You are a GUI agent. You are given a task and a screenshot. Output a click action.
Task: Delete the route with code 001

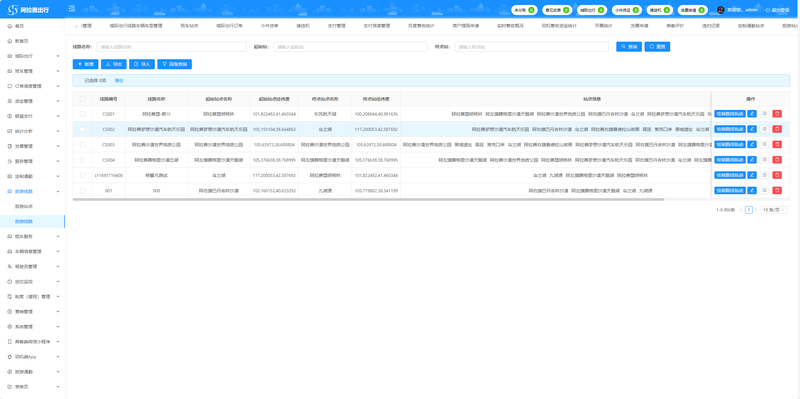pyautogui.click(x=777, y=191)
